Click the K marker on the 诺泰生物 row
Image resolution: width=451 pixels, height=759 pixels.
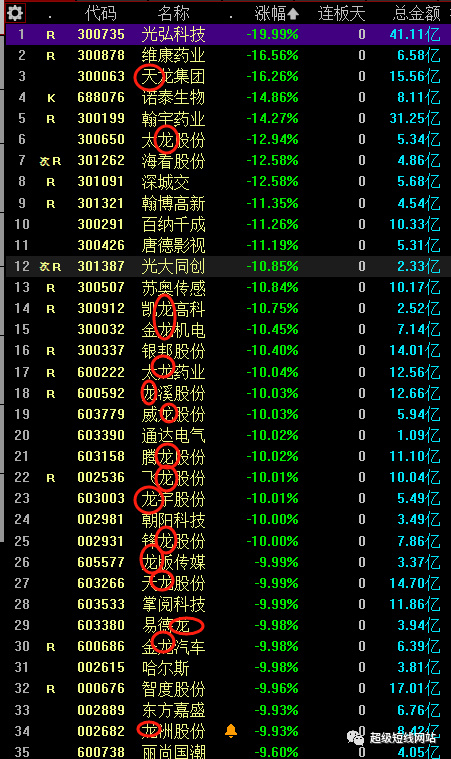coord(51,98)
